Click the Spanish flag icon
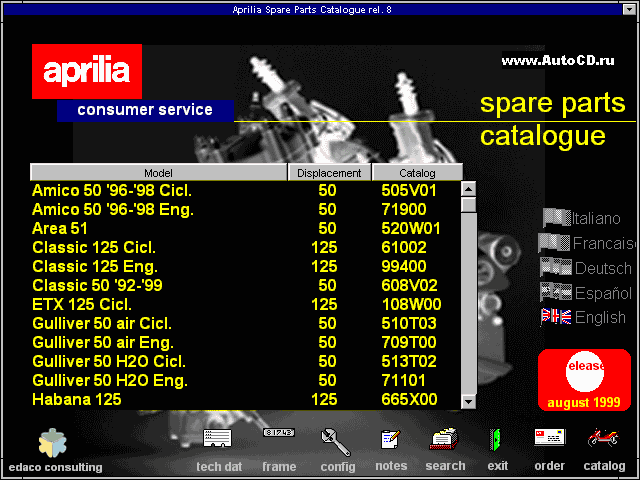This screenshot has width=640, height=480. point(556,291)
